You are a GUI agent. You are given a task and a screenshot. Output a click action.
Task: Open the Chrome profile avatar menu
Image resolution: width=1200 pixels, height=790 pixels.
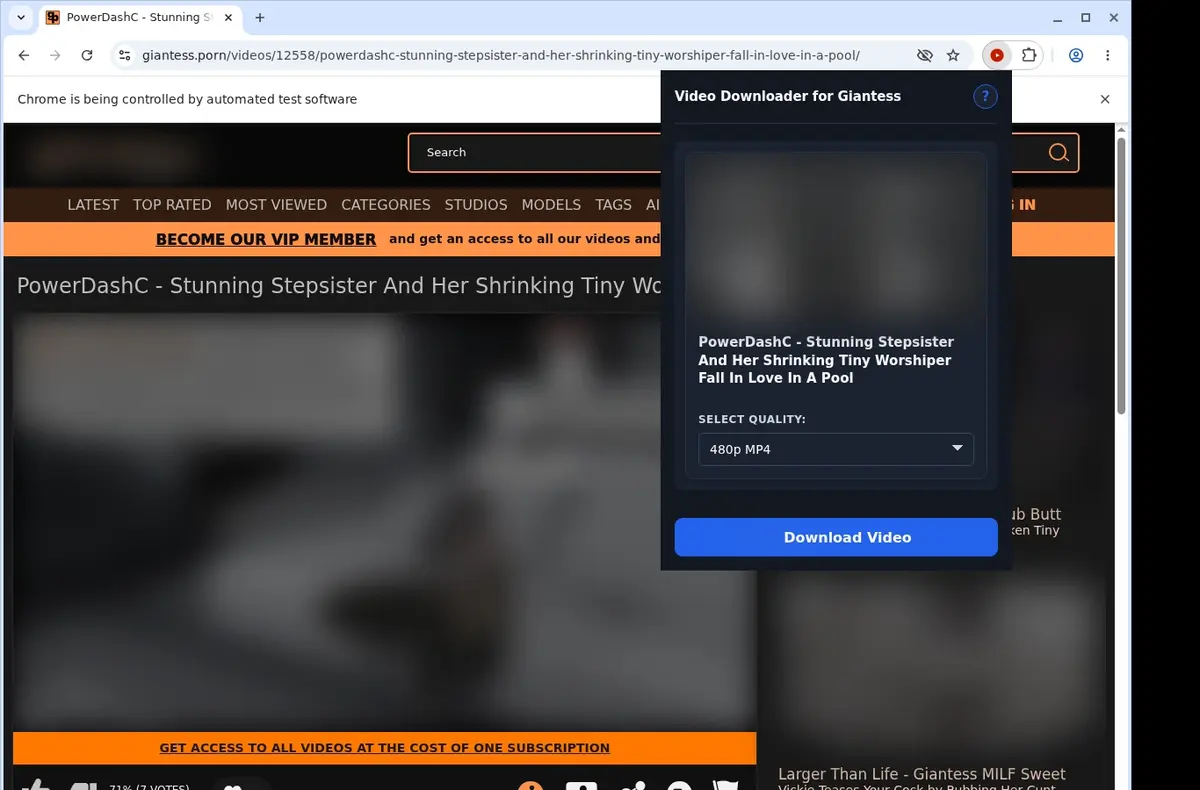click(x=1076, y=56)
